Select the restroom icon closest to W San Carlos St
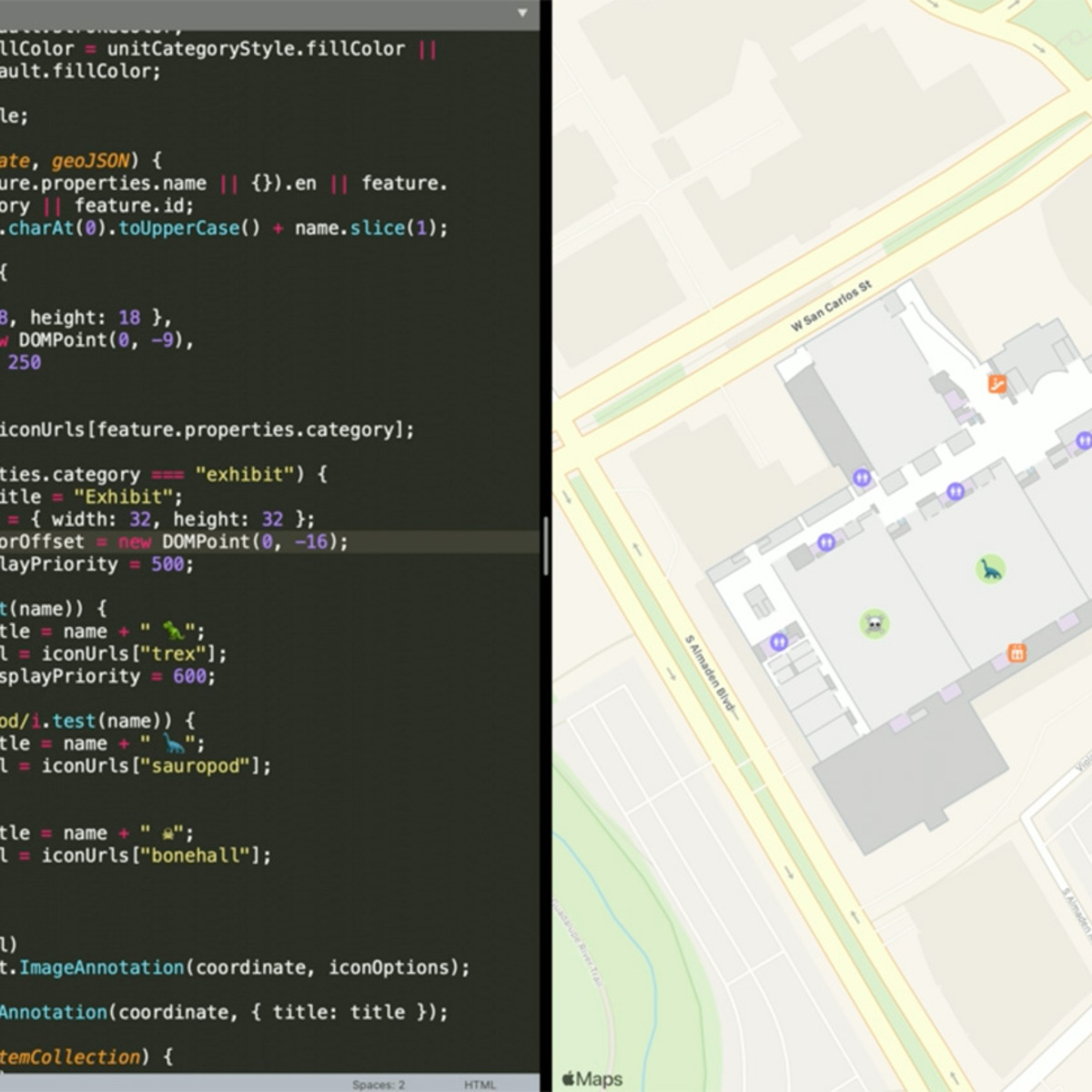The image size is (1092, 1092). (860, 477)
